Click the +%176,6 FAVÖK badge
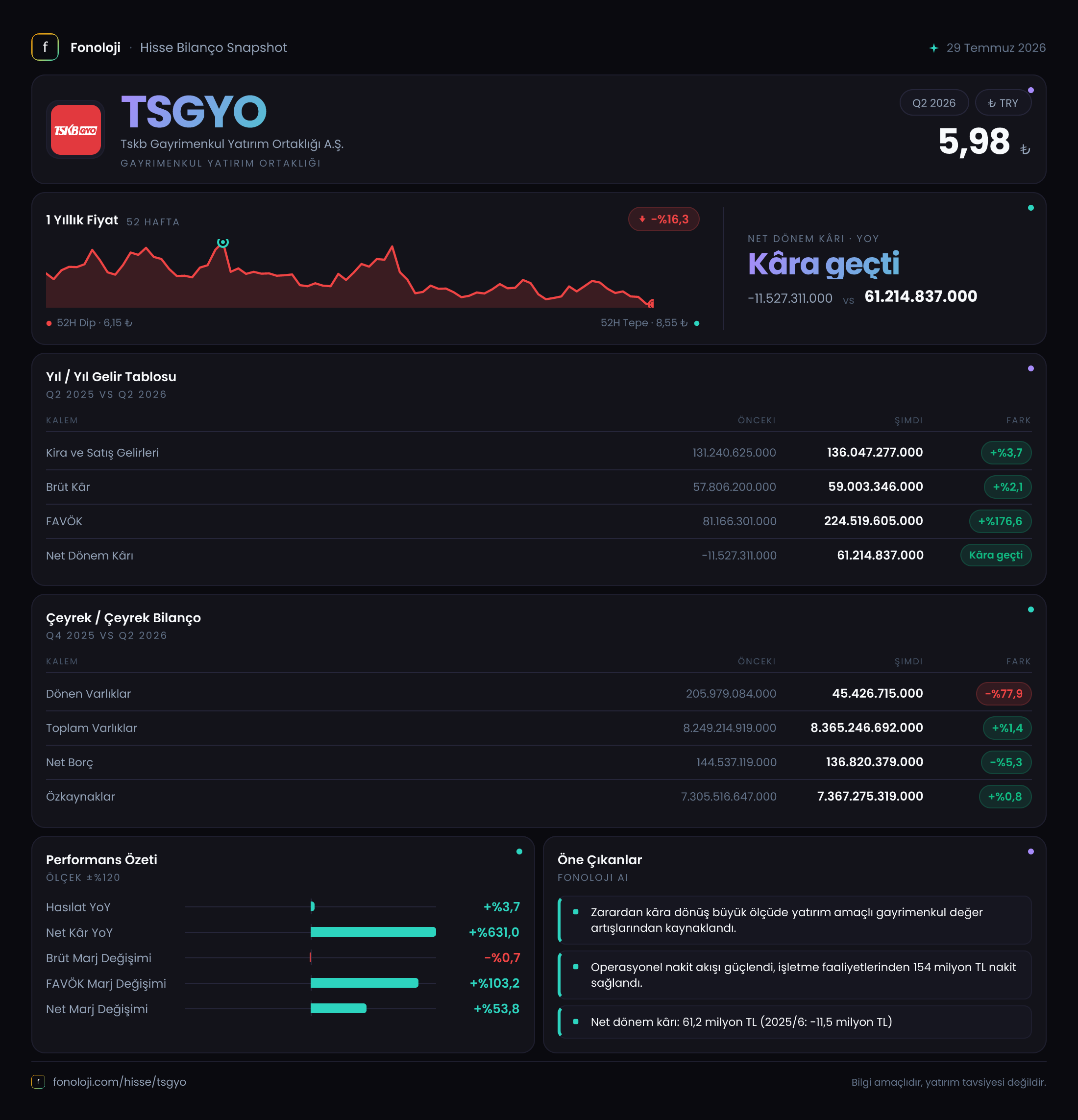Viewport: 1078px width, 1120px height. (1000, 521)
